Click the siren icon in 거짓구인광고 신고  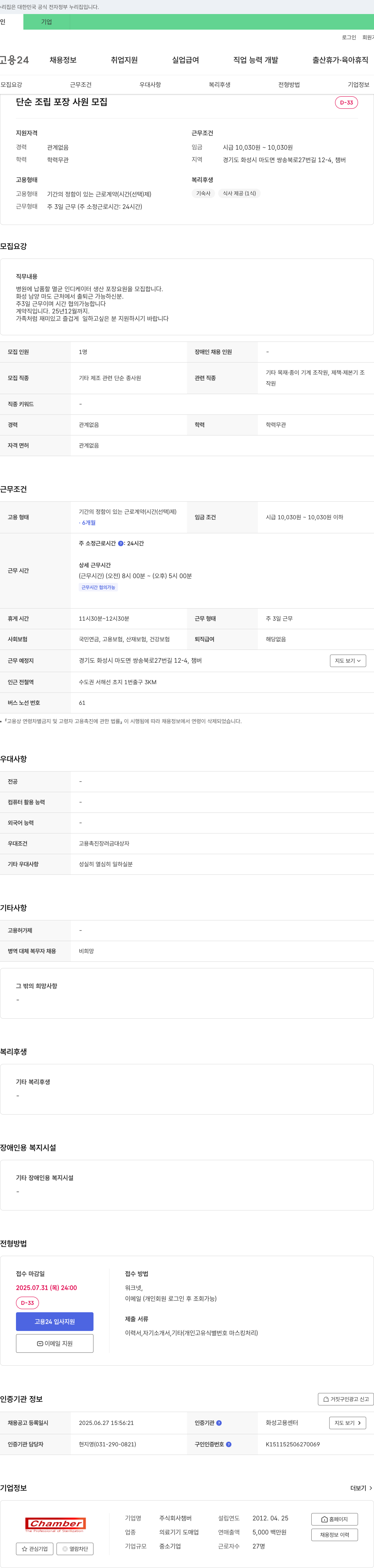(x=326, y=1400)
